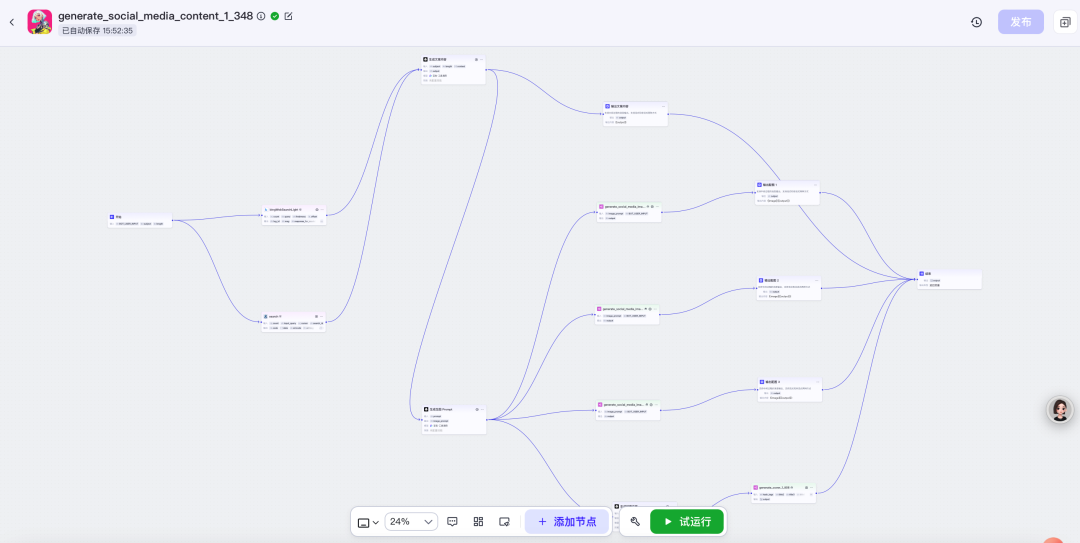Click the workflow app avatar thumbnail
1080x543 pixels.
[x=40, y=22]
